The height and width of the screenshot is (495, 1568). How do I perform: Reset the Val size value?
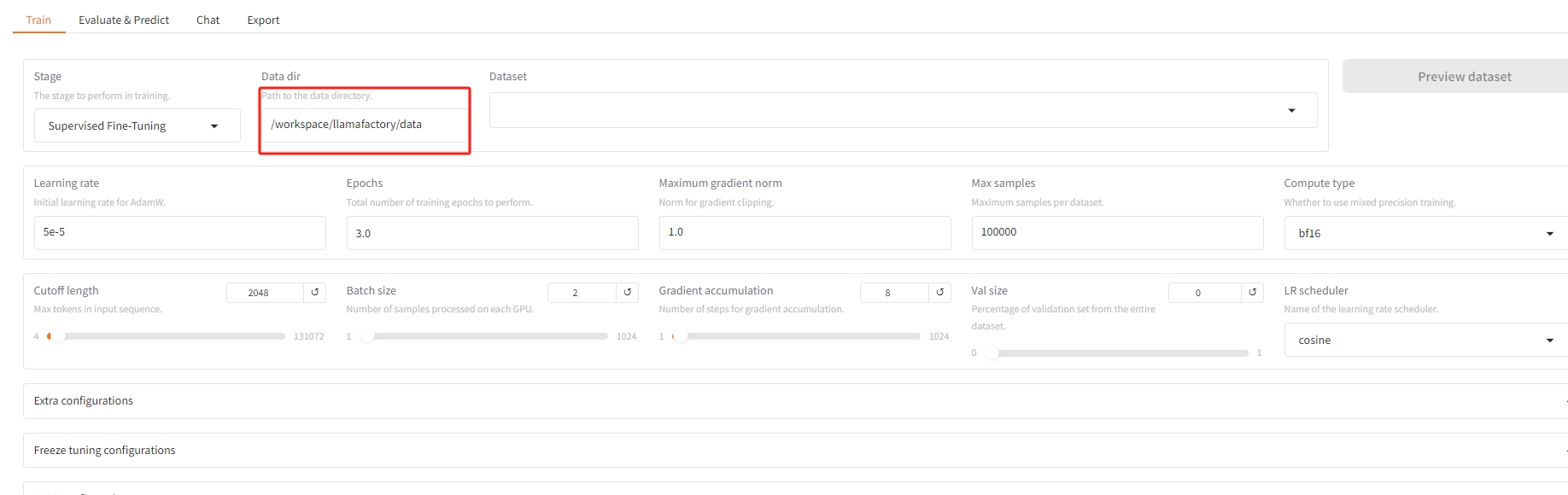coord(1252,292)
